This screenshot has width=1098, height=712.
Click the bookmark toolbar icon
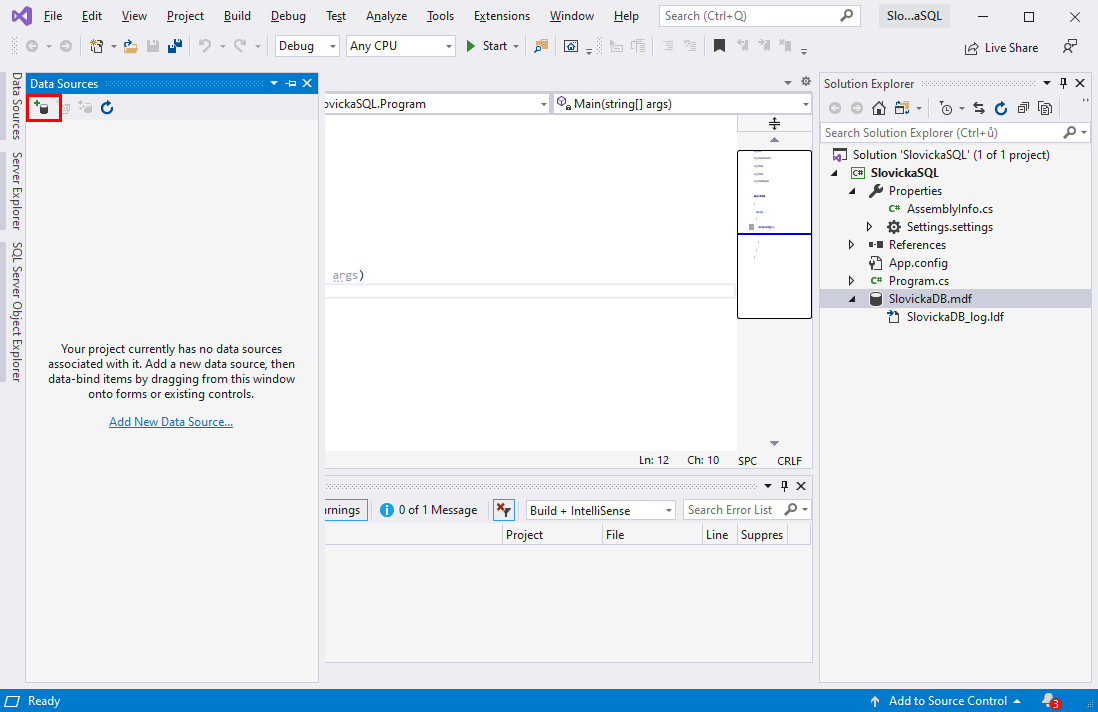(719, 46)
